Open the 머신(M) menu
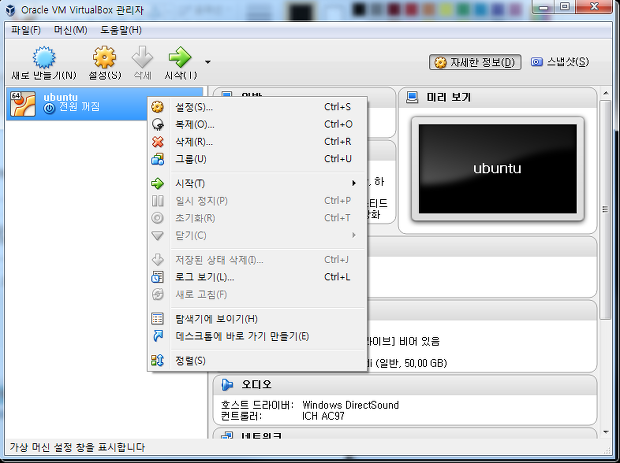This screenshot has width=620, height=463. 70,30
